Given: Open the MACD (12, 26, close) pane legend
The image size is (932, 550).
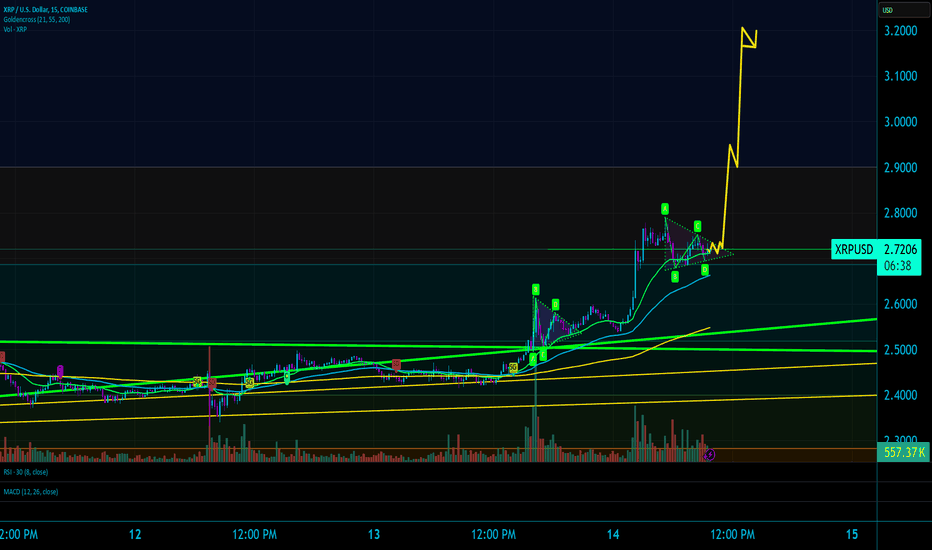Looking at the screenshot, I should 31,492.
